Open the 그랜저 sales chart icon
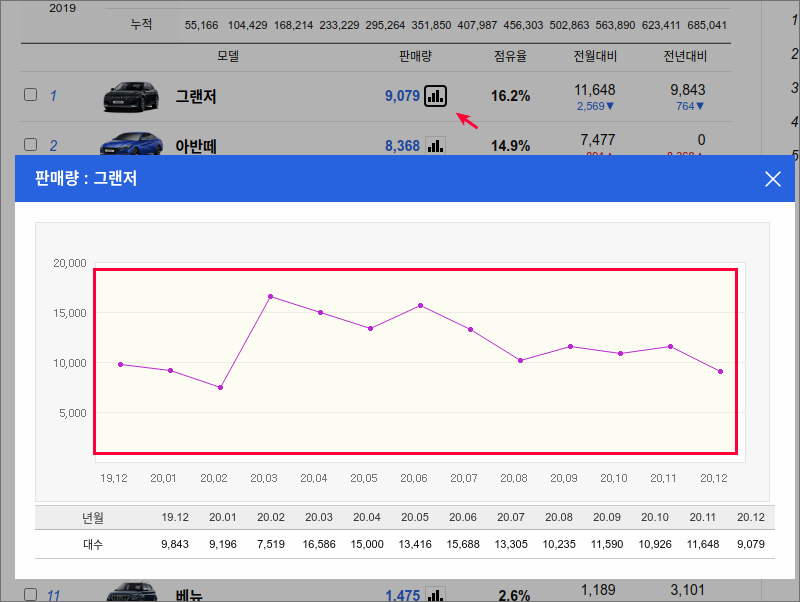This screenshot has height=602, width=800. pyautogui.click(x=435, y=96)
